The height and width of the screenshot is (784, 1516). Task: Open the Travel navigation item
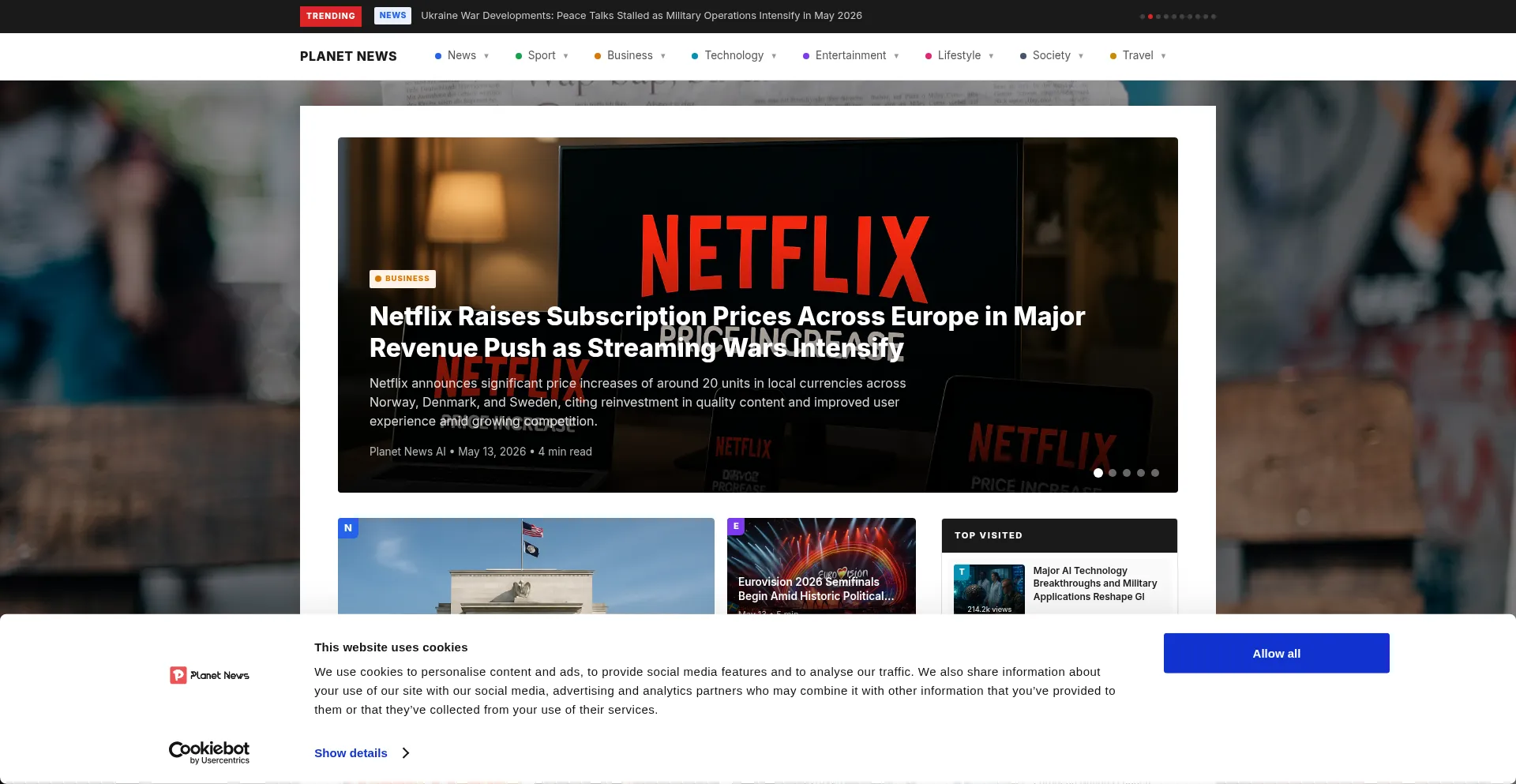[1138, 56]
